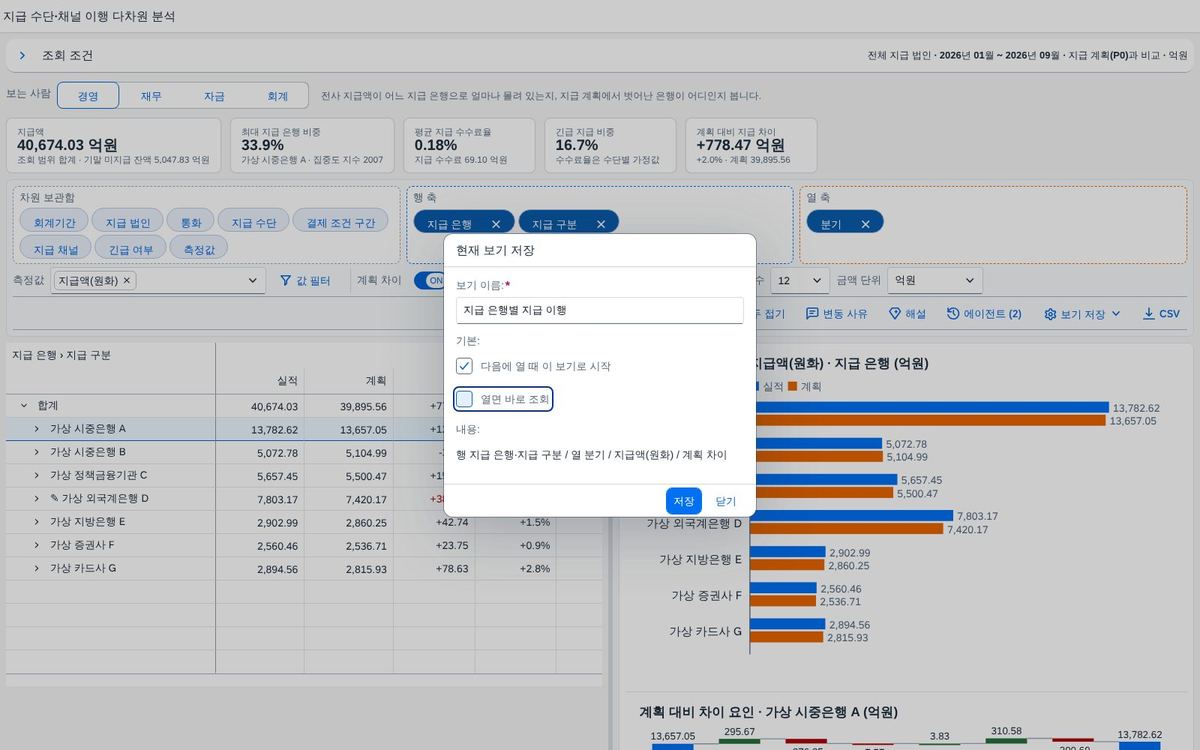
Task: Expand the 조회 조건 panel chevron
Action: [x=22, y=56]
